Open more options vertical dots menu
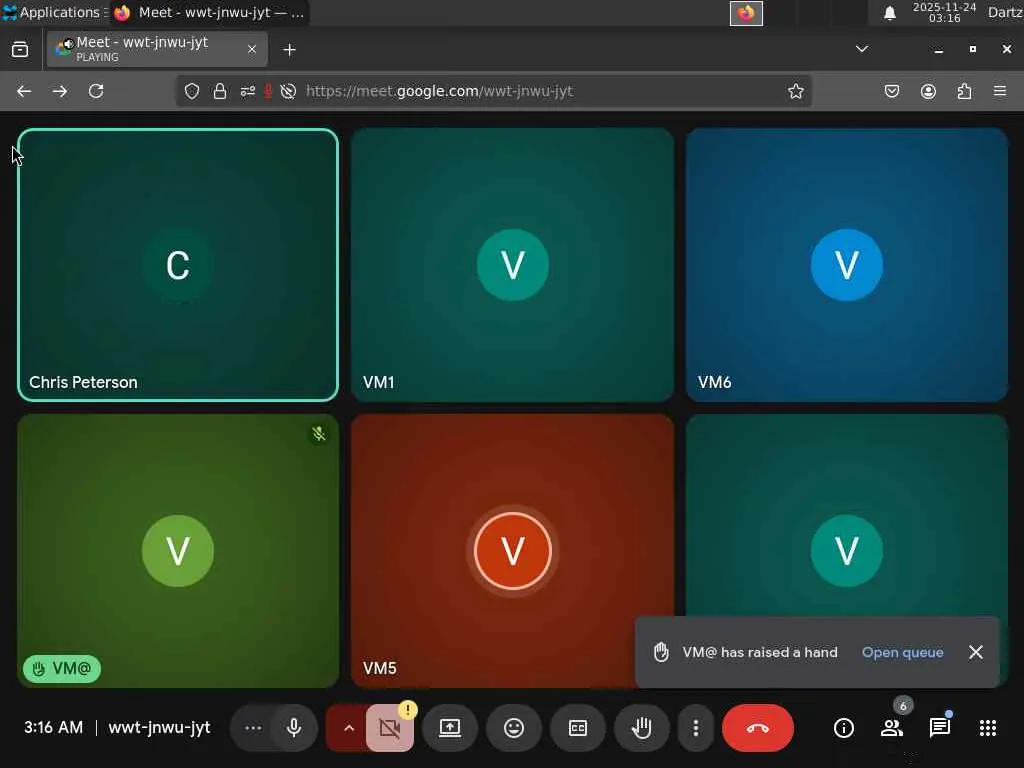Image resolution: width=1024 pixels, height=768 pixels. click(x=696, y=728)
